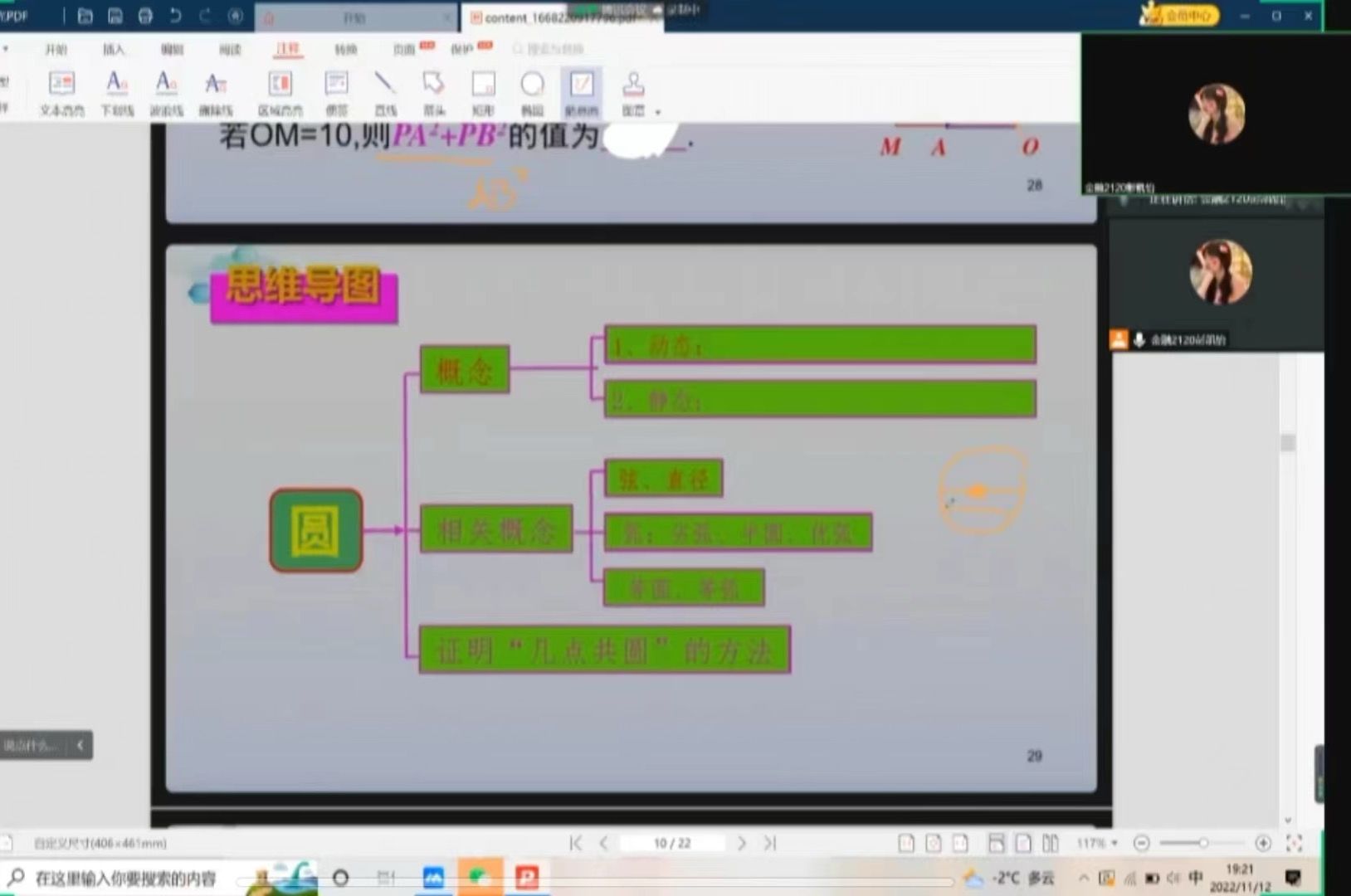Select the arrow (箭头) annotation tool

pos(434,92)
